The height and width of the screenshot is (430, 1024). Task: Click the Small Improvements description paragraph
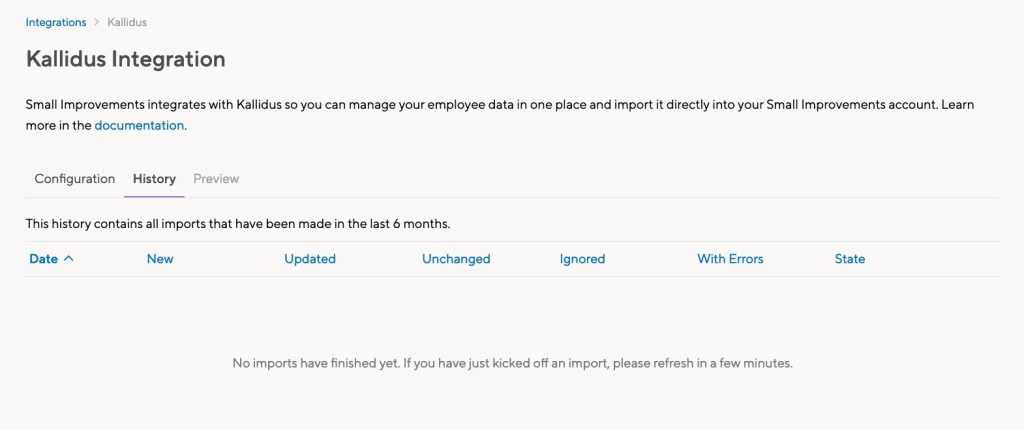[x=450, y=105]
